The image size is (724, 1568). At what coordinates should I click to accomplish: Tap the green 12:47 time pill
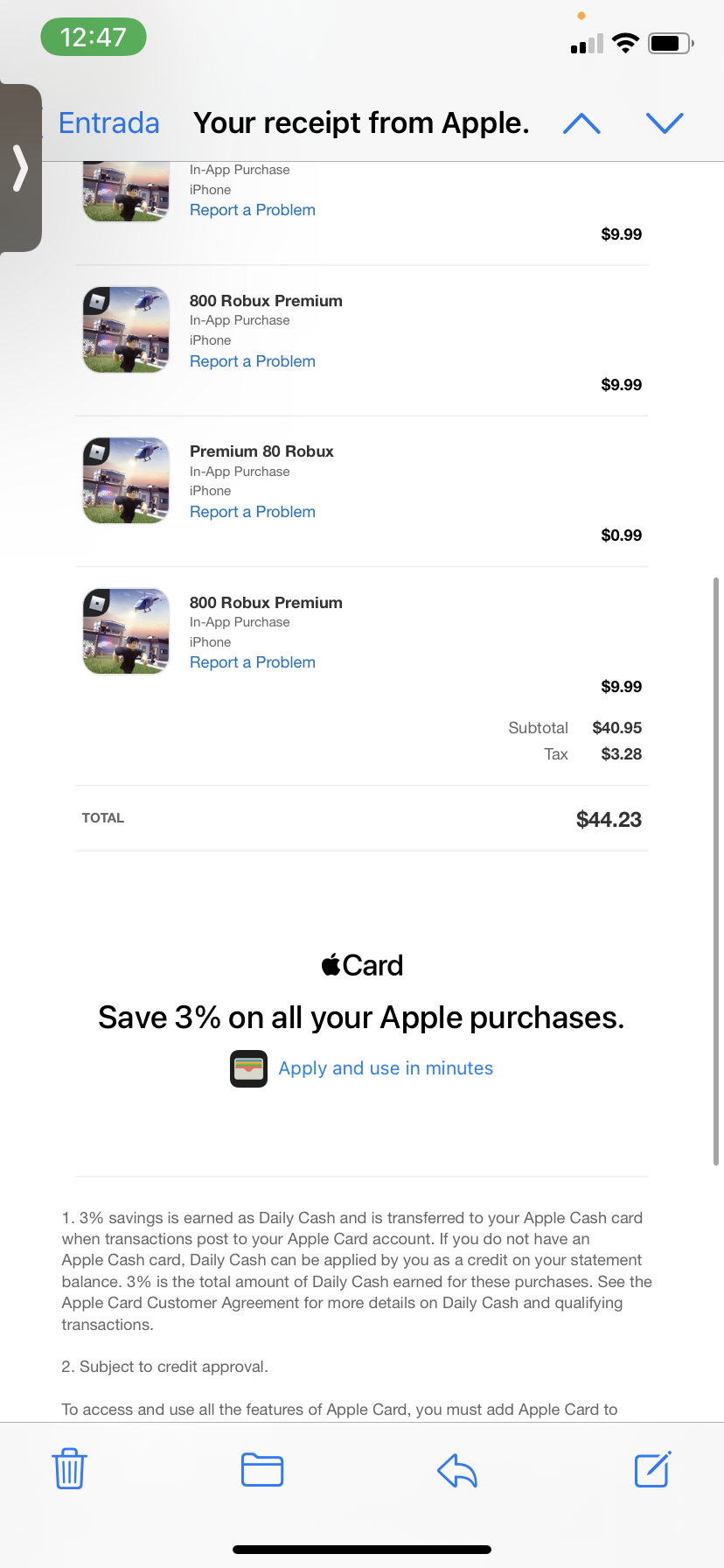(x=94, y=38)
